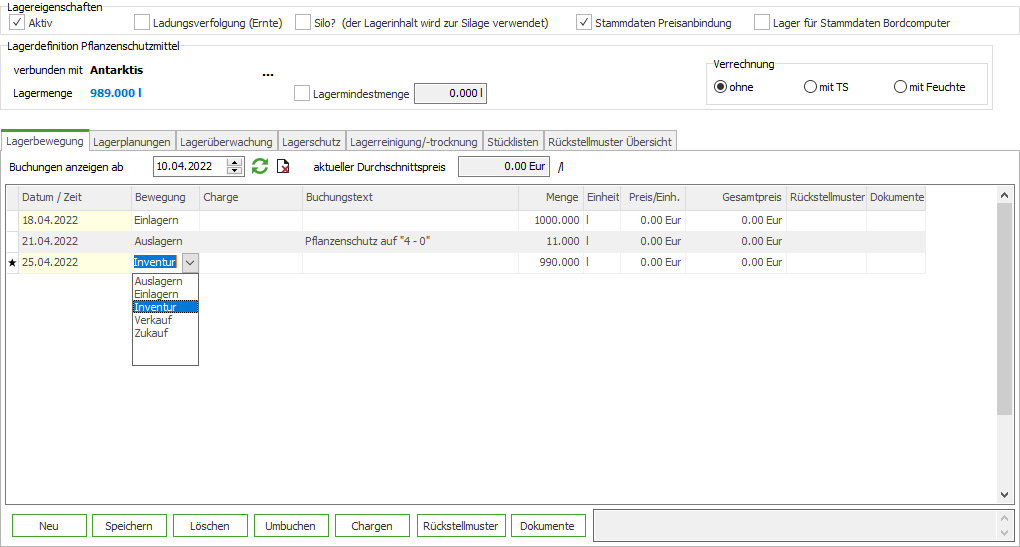This screenshot has width=1020, height=547.
Task: Open the Stücklisten tab
Action: (513, 142)
